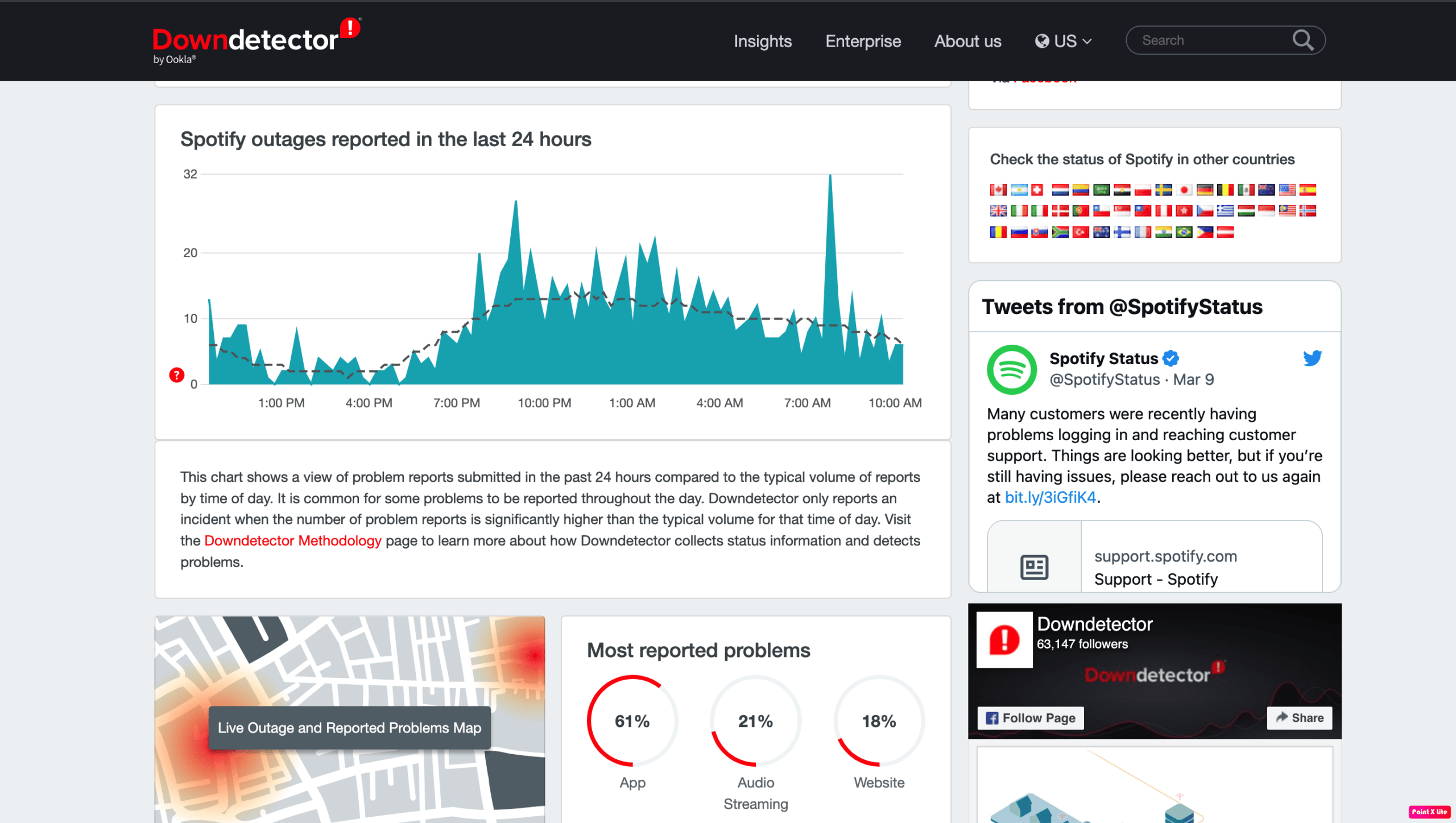Click the globe/region selector icon
The height and width of the screenshot is (823, 1456).
point(1042,40)
